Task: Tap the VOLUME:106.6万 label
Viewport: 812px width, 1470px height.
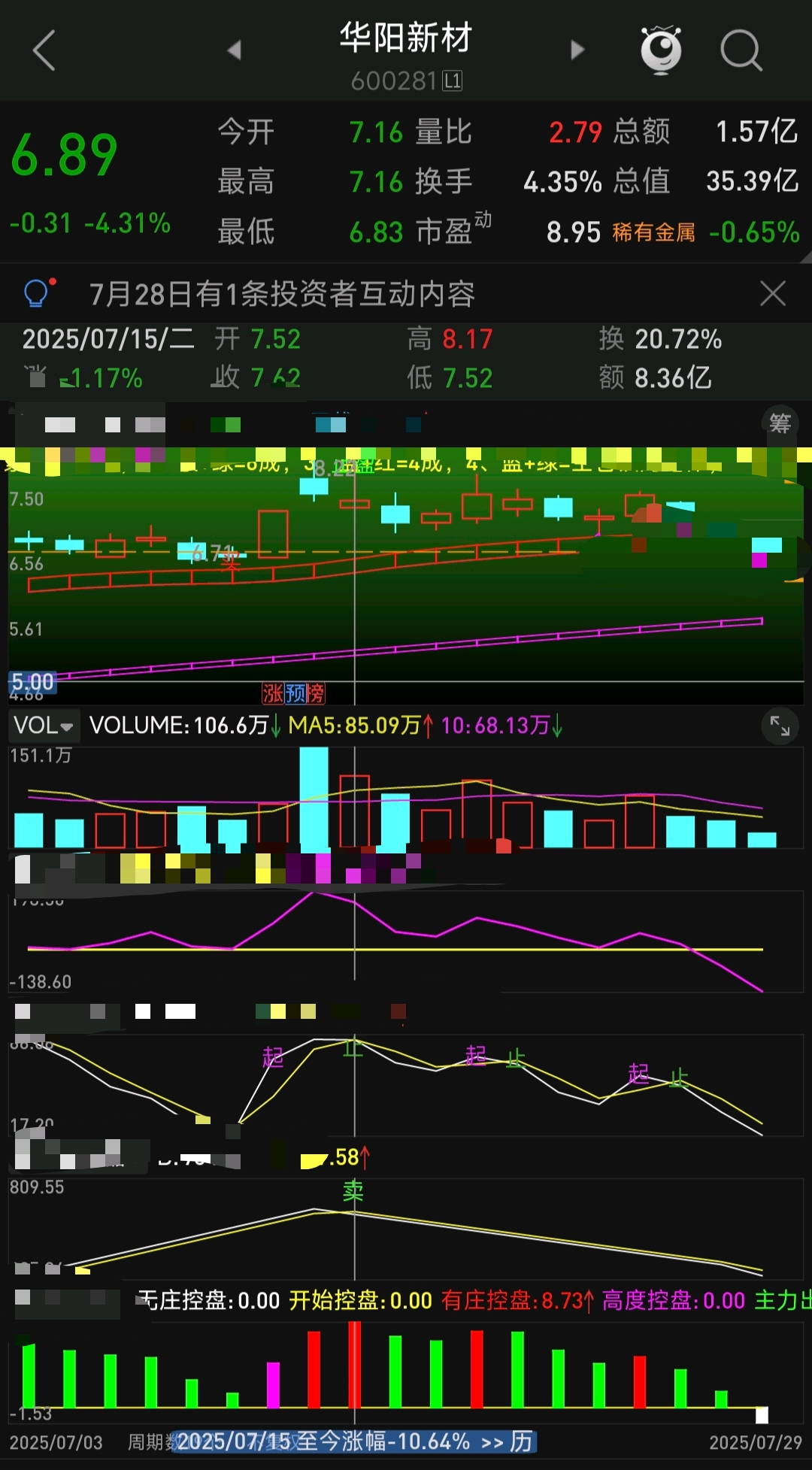Action: pos(185,726)
